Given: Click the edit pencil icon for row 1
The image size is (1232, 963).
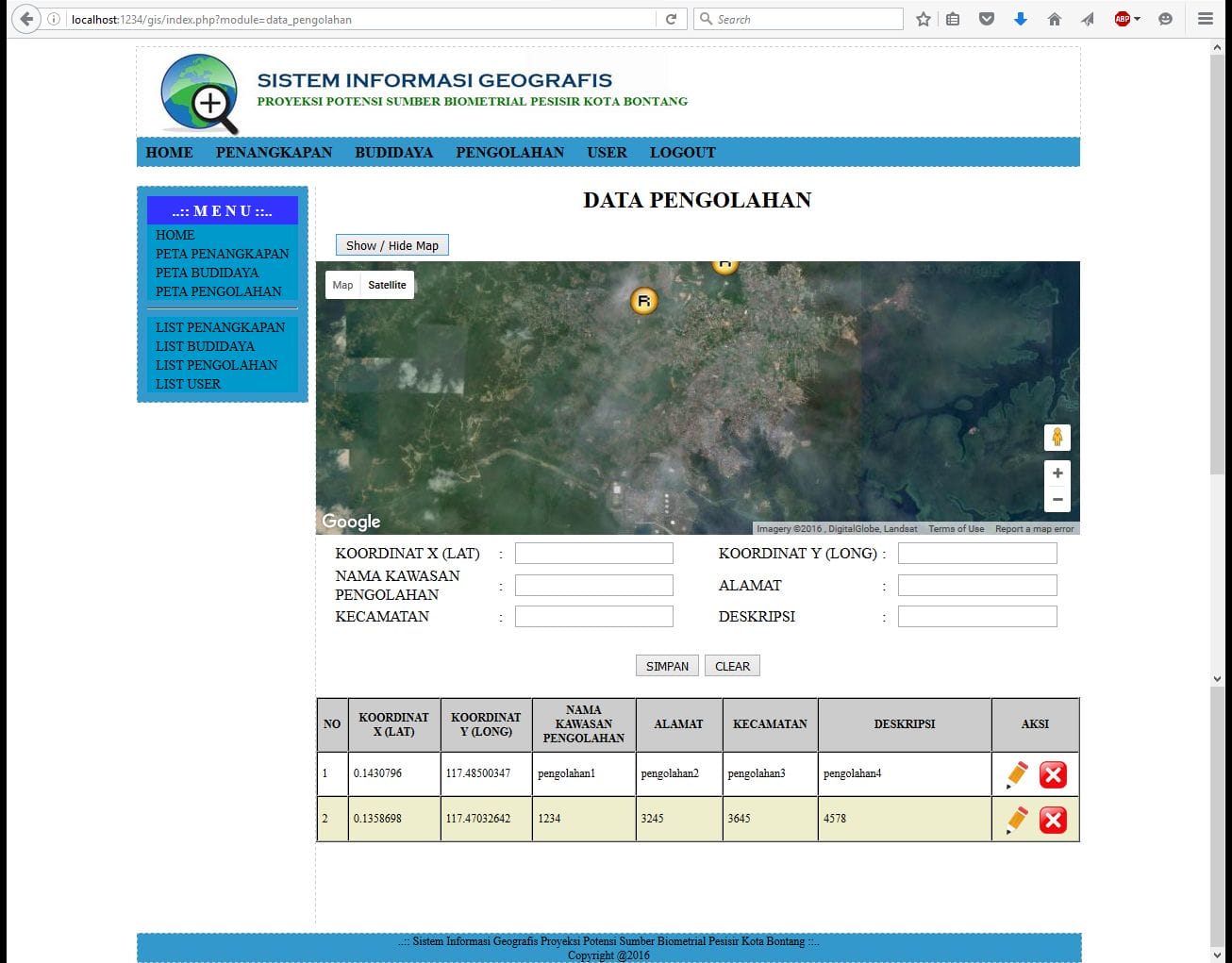Looking at the screenshot, I should [x=1017, y=774].
